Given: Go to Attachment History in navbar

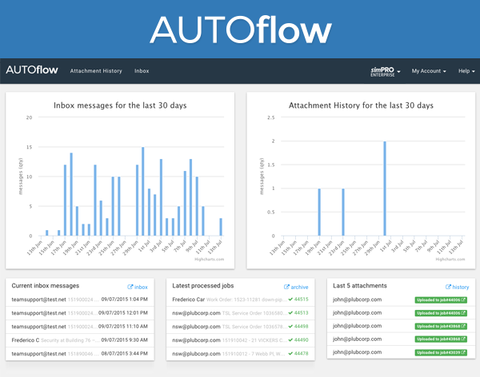Looking at the screenshot, I should [96, 71].
